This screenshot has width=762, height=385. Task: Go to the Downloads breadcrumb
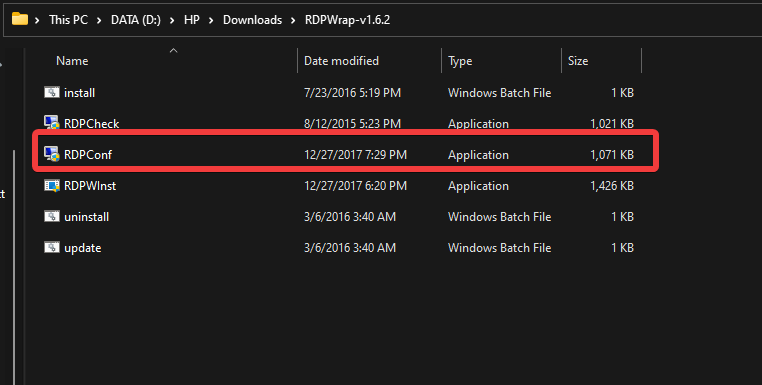[x=252, y=20]
